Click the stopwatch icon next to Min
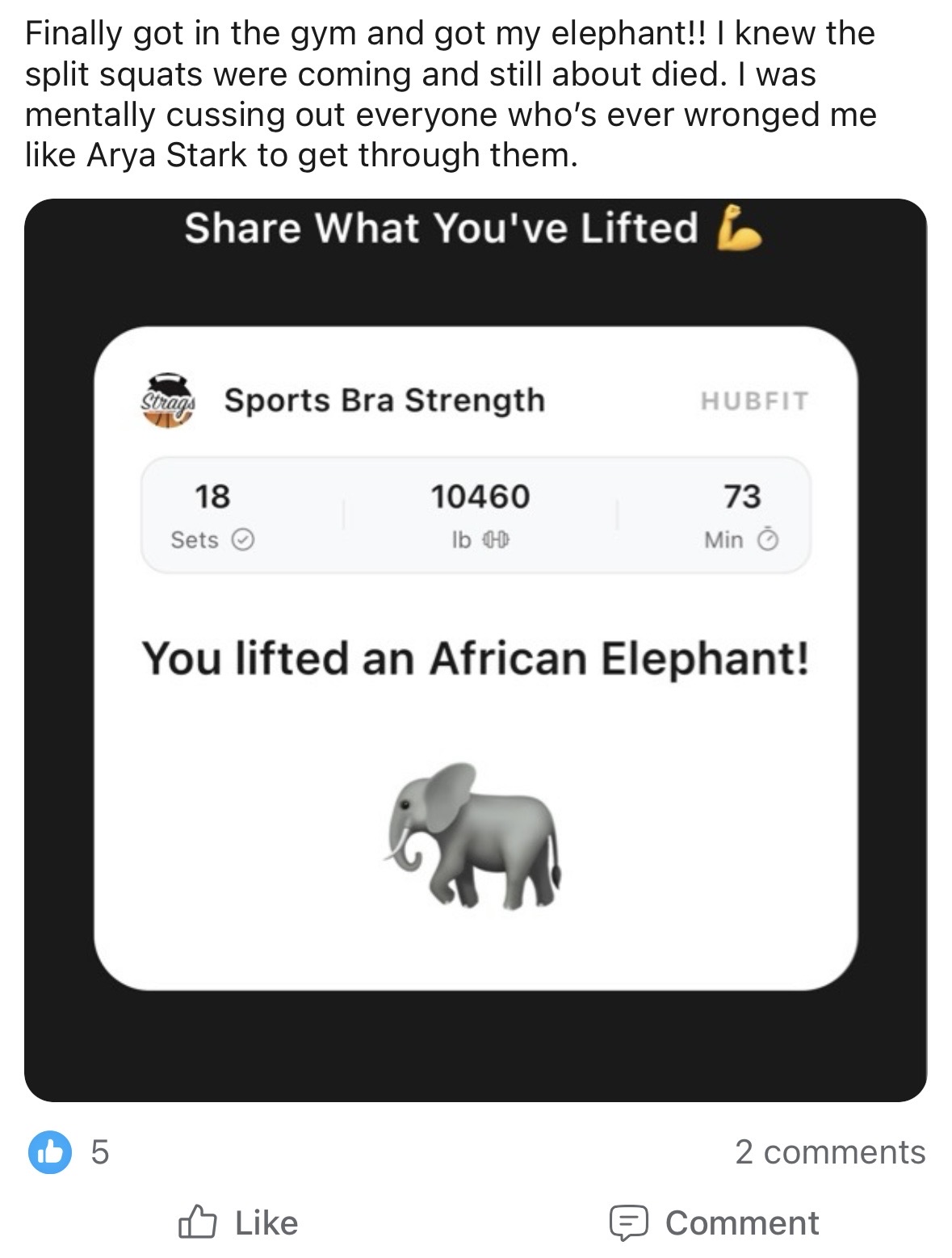Viewport: 952px width, 1258px height. click(x=769, y=539)
